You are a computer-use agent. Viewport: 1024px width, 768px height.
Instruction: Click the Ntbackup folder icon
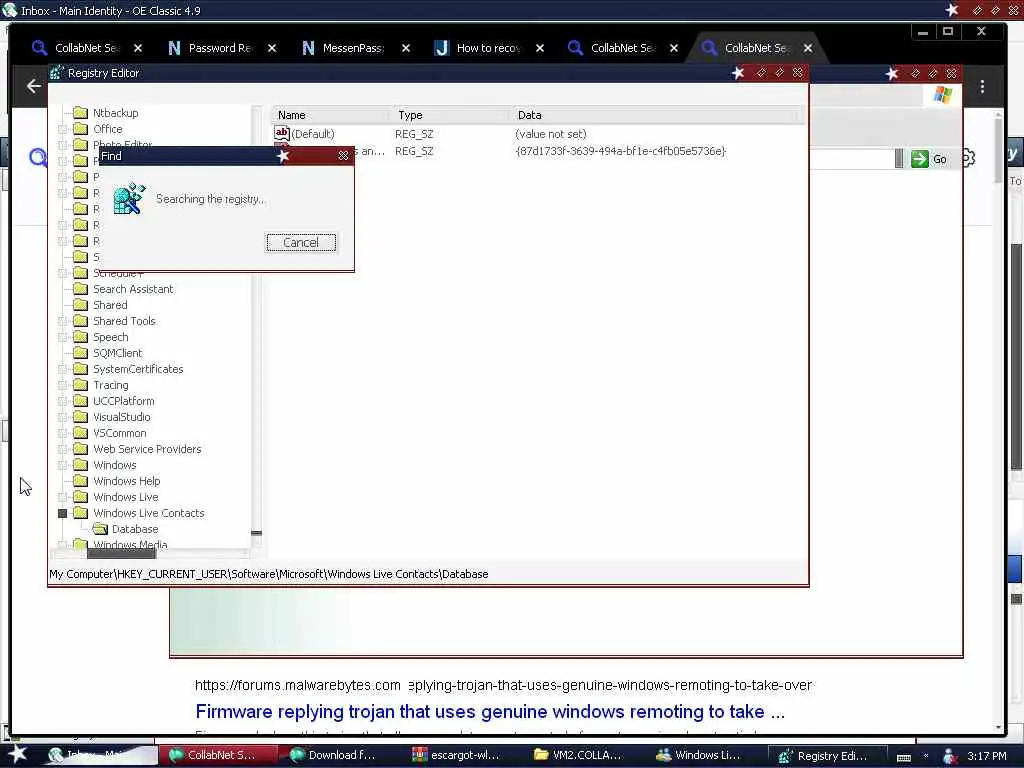point(80,112)
